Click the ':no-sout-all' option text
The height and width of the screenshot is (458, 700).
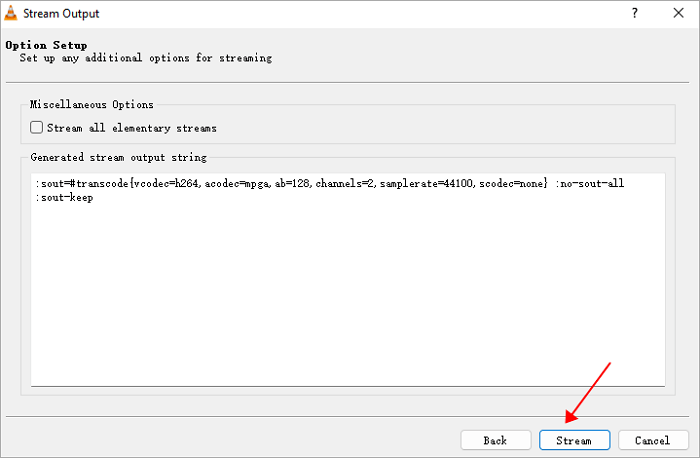(590, 185)
